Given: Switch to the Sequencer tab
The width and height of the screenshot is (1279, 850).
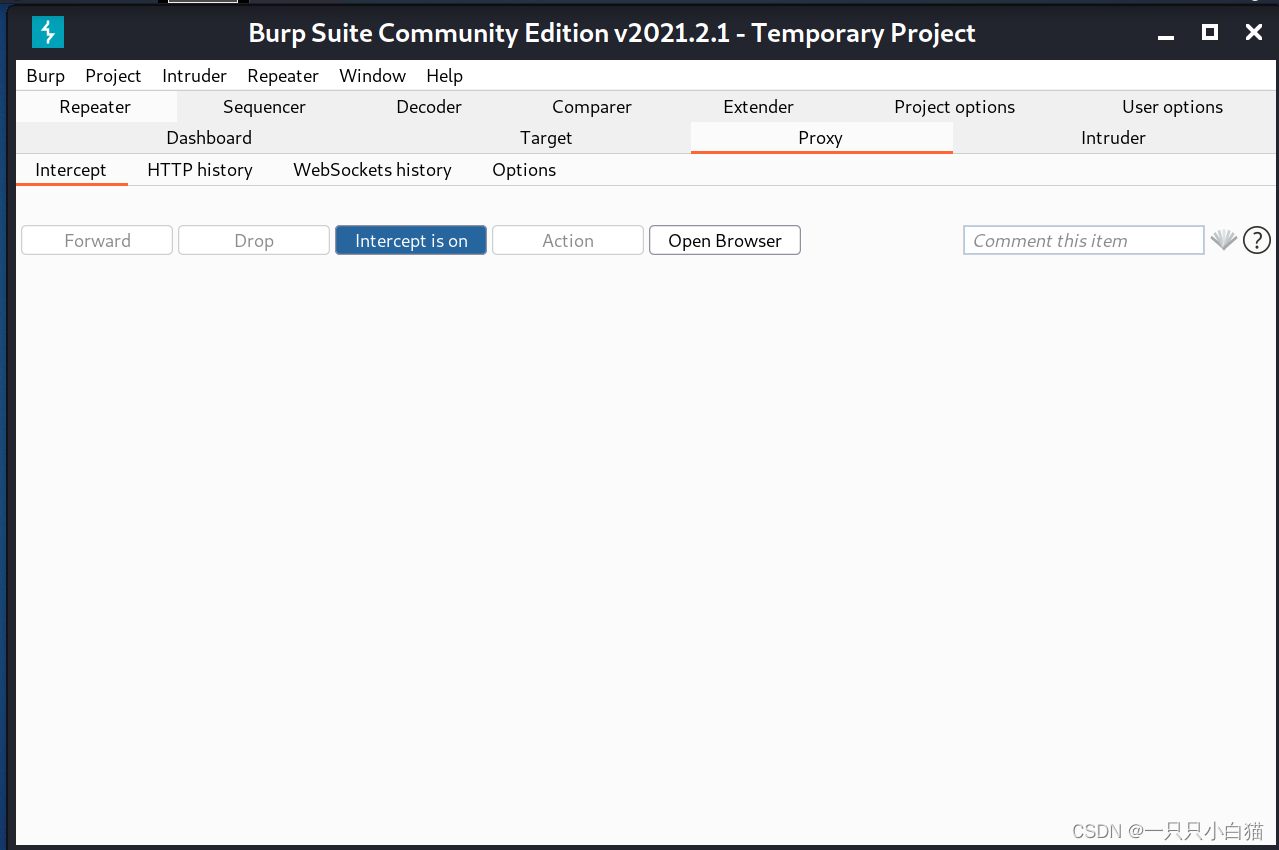Looking at the screenshot, I should pyautogui.click(x=264, y=107).
